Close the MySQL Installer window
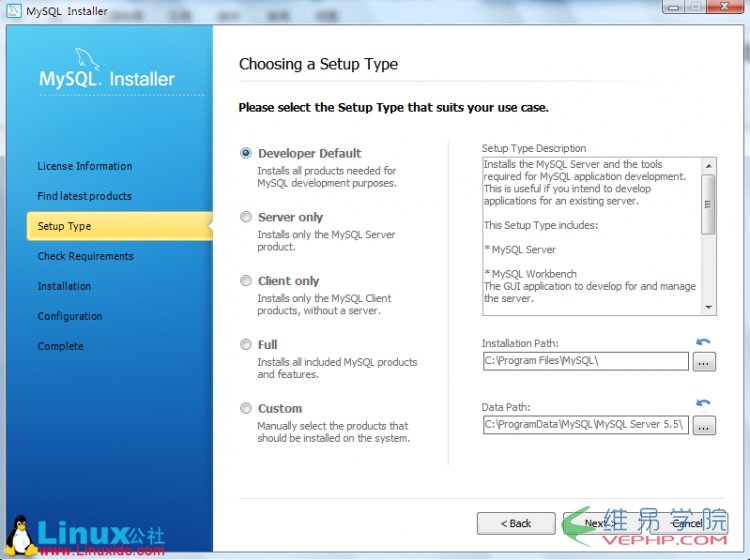Image resolution: width=750 pixels, height=560 pixels. tap(725, 6)
